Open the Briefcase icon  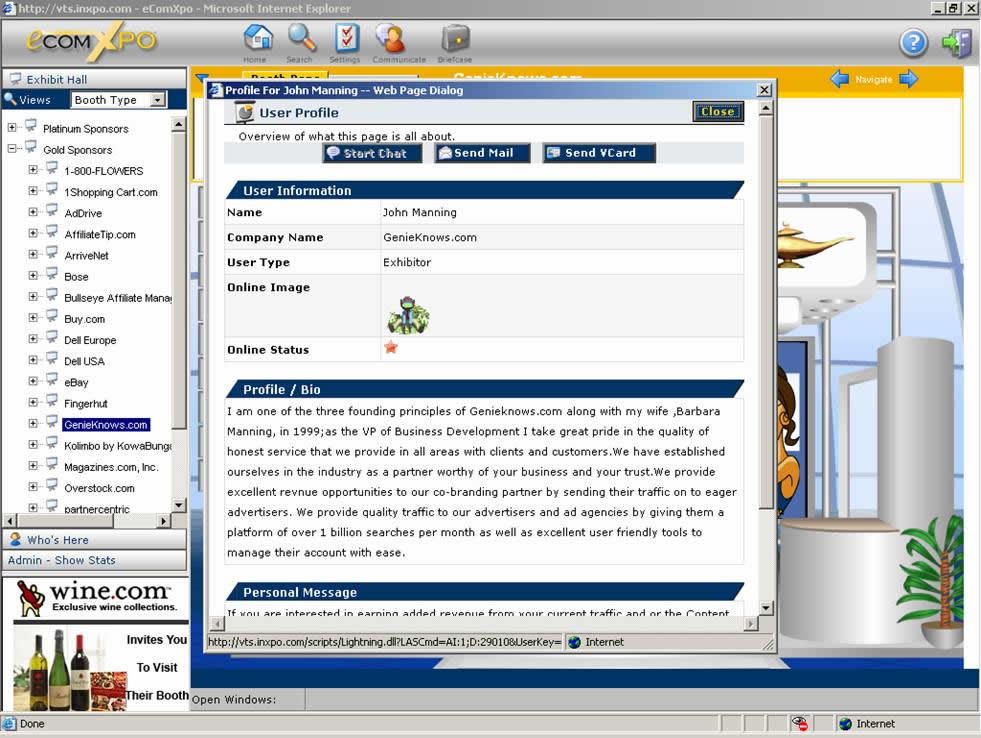point(455,39)
